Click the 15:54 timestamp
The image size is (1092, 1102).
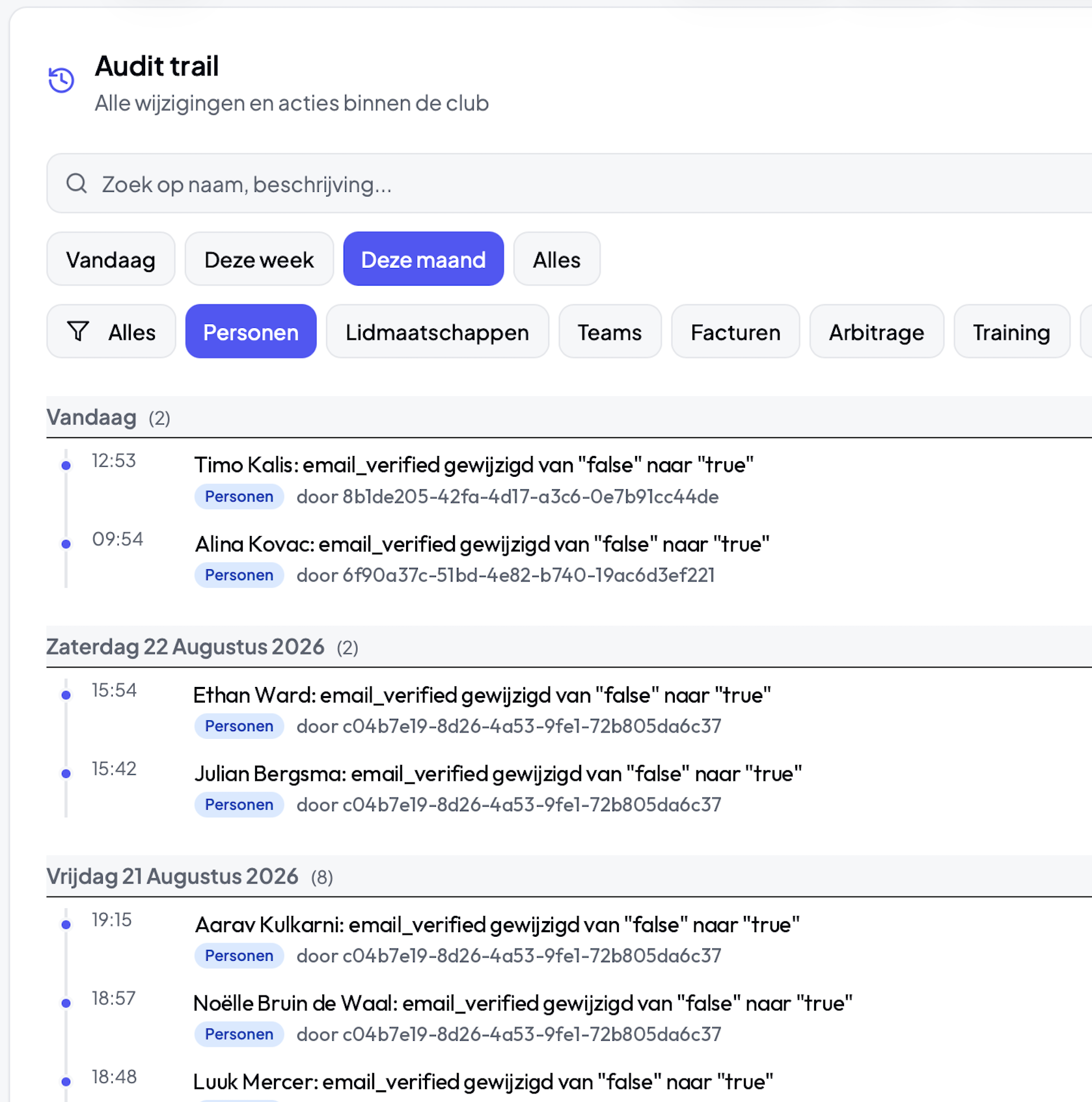click(x=115, y=690)
